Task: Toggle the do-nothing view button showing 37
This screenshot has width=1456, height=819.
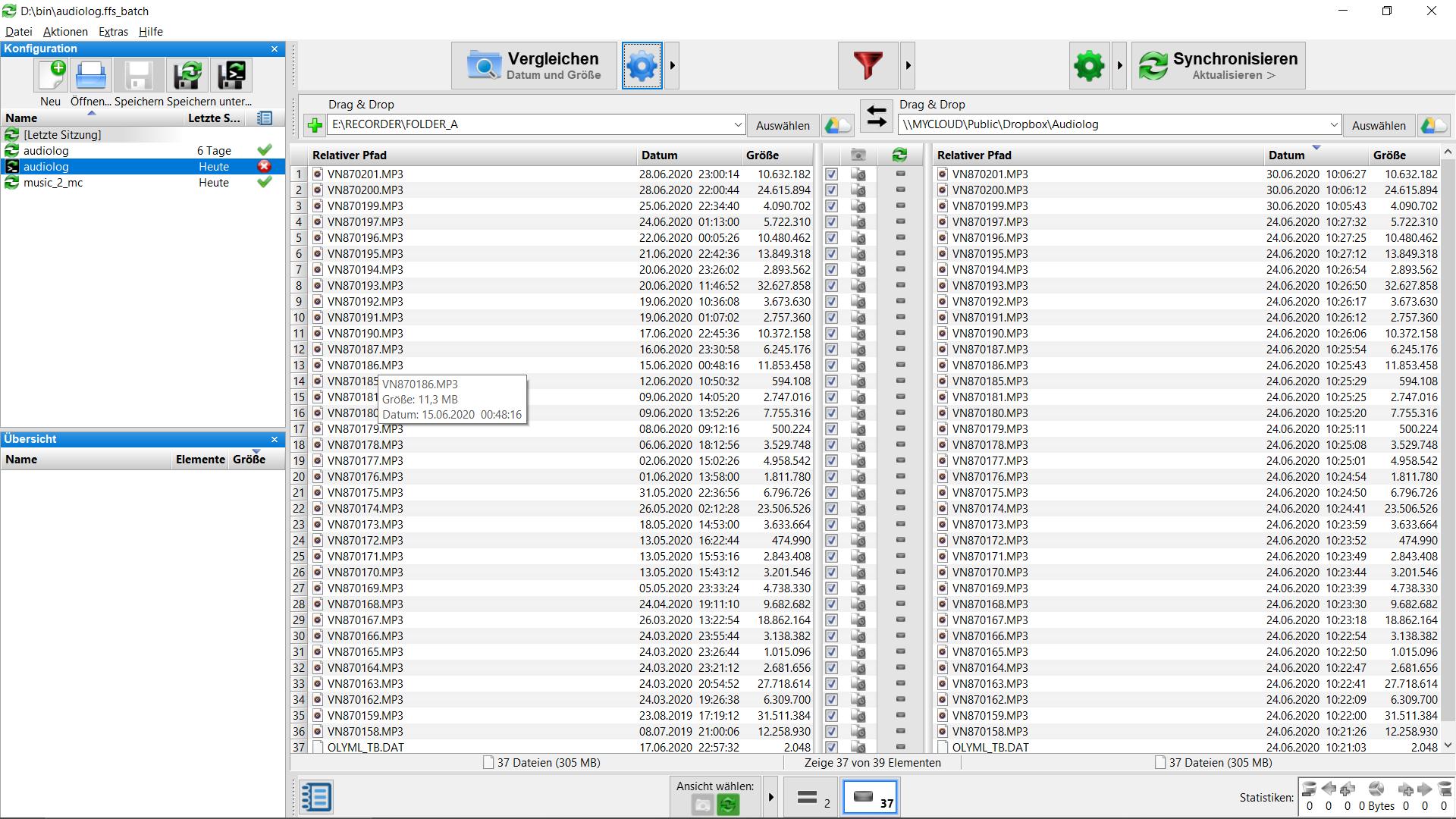Action: [871, 797]
